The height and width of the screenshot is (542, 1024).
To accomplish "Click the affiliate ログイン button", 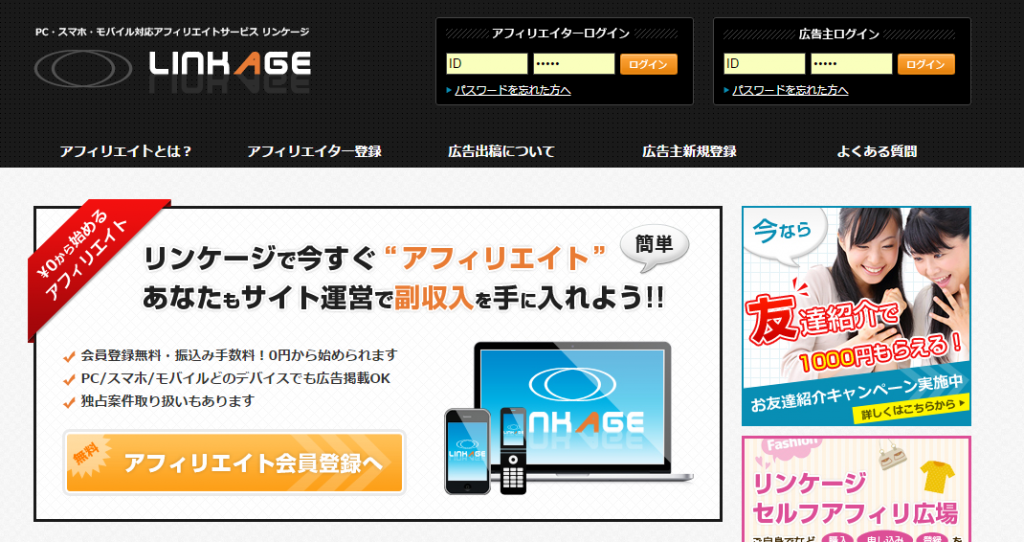I will 648,64.
